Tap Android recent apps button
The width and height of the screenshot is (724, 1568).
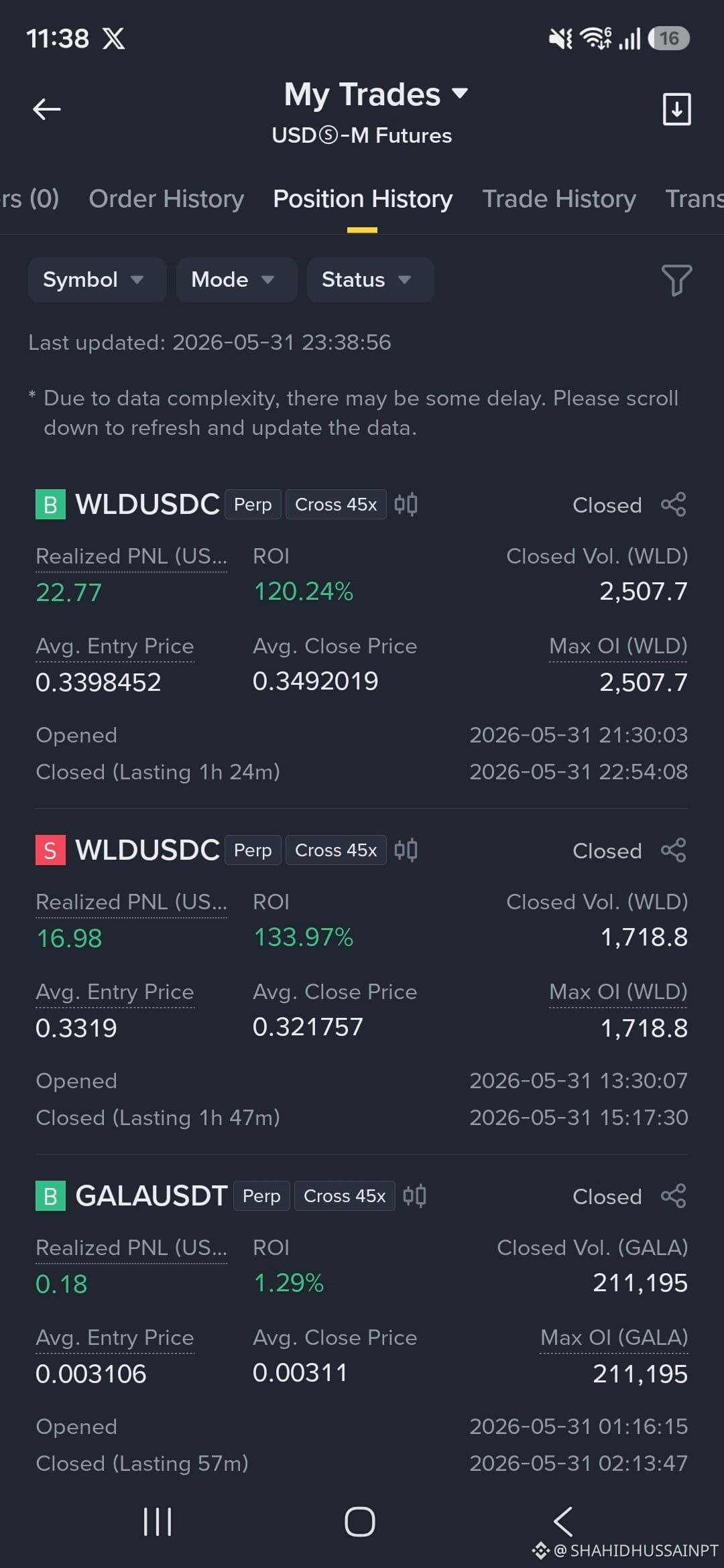tap(158, 1522)
